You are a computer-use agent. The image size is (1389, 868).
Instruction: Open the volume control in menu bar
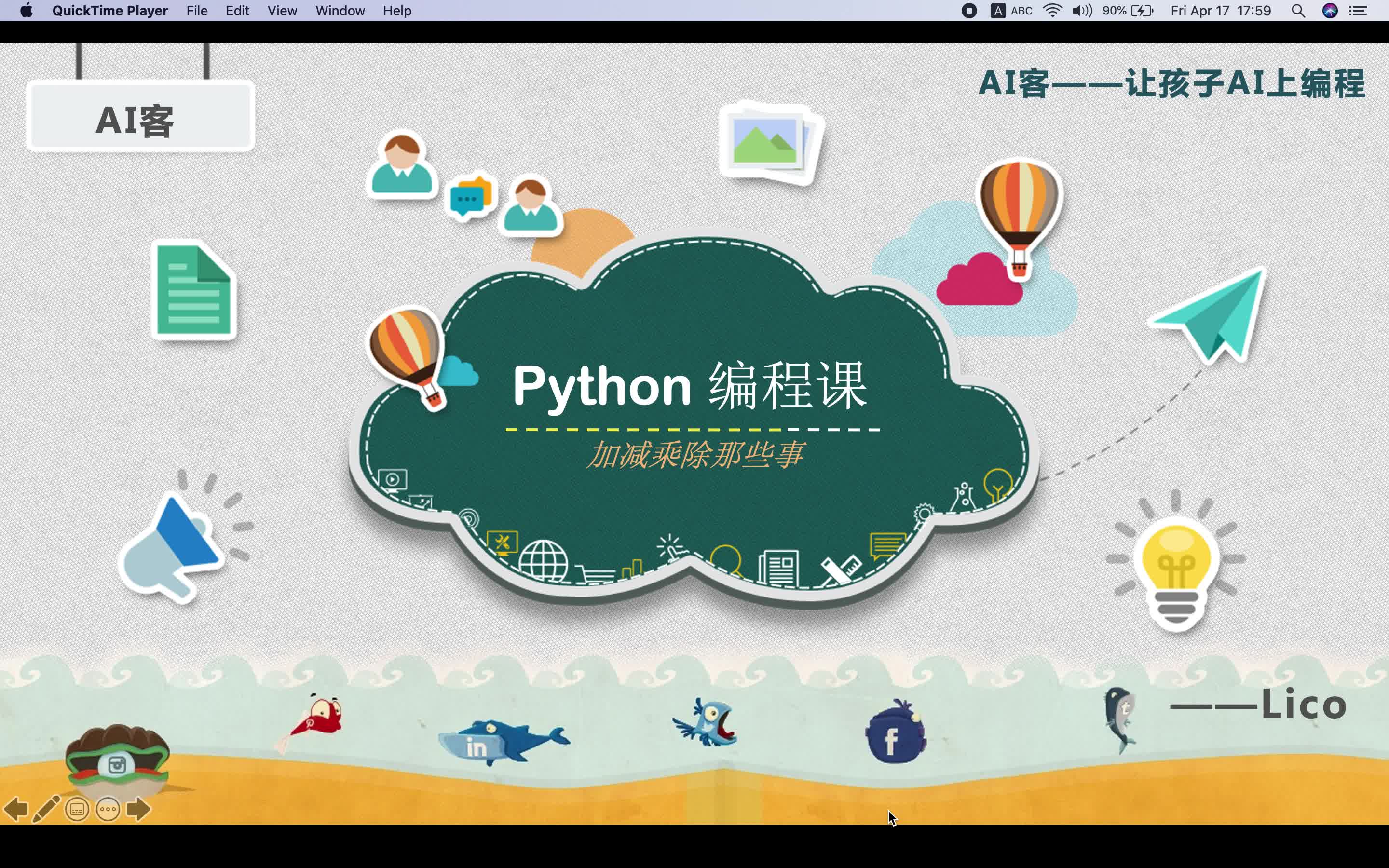click(1081, 11)
